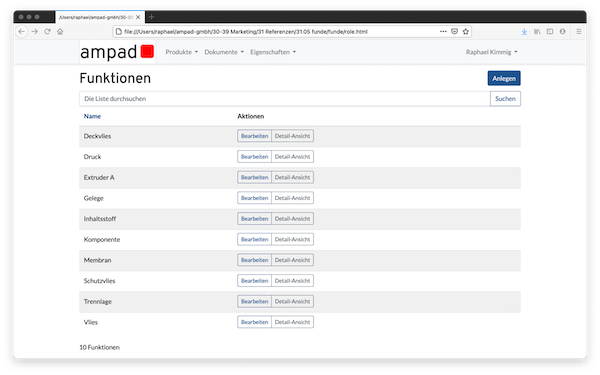Open a new tab with the plus icon
600x375 pixels.
(x=152, y=17)
